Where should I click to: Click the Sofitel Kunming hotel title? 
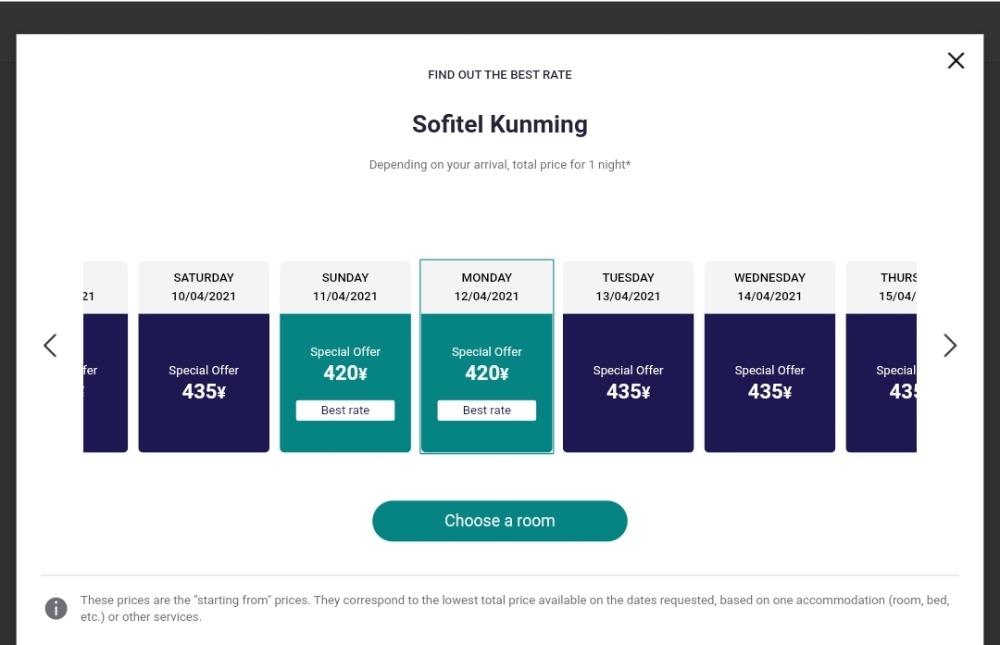point(500,124)
